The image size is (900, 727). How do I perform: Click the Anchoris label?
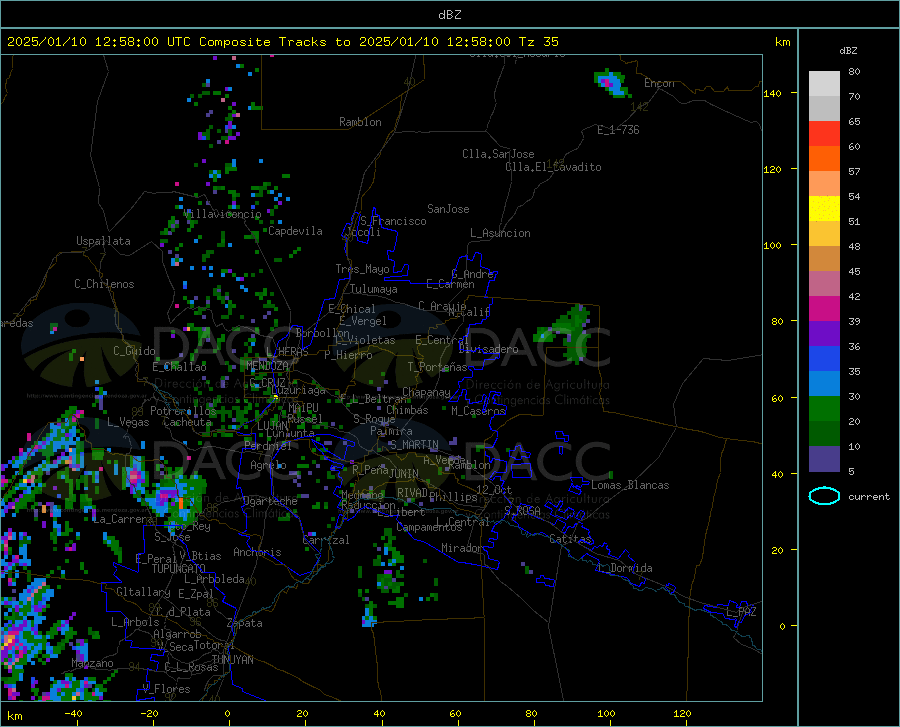point(257,552)
